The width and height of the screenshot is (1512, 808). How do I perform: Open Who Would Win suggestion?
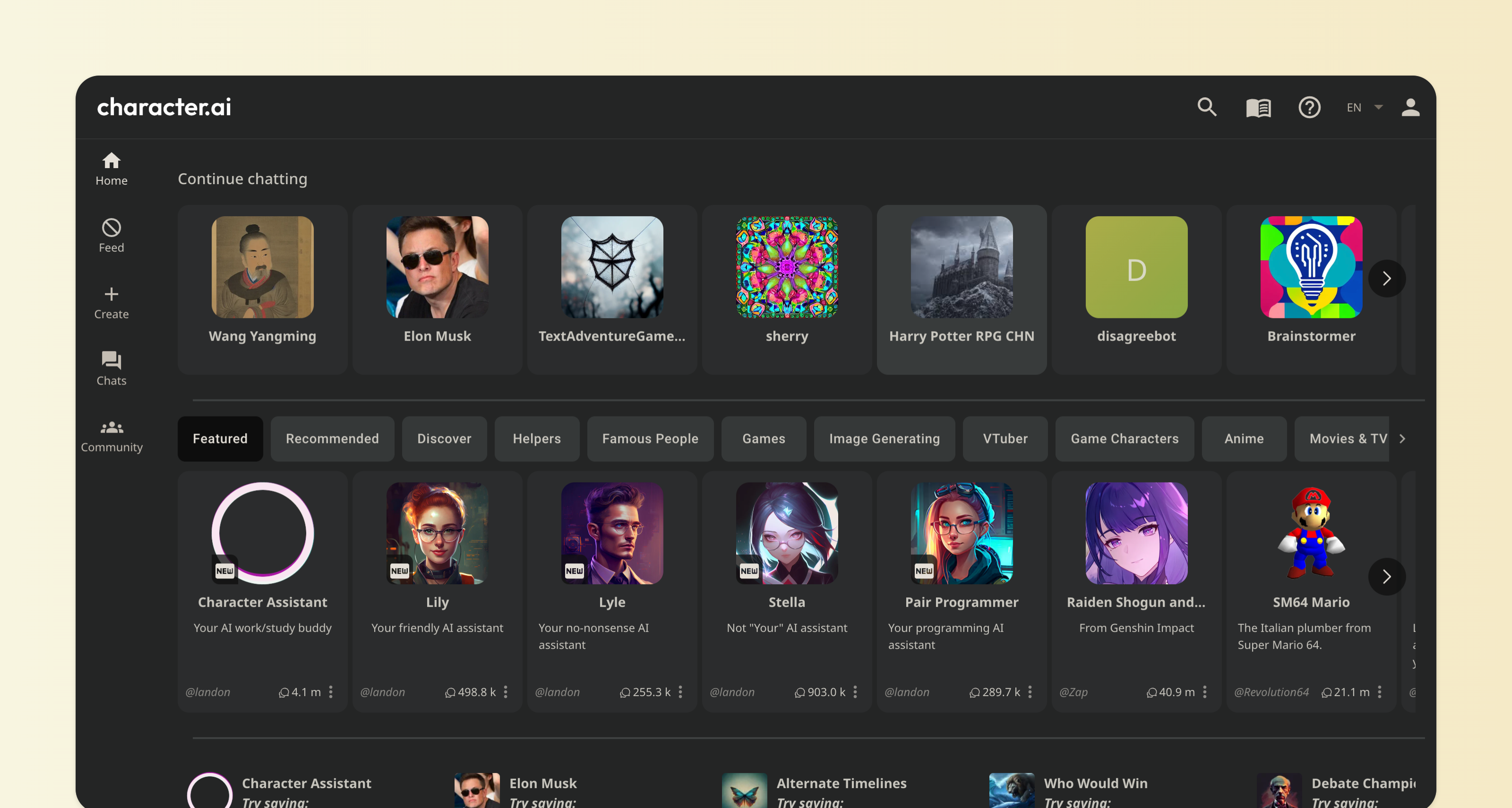tap(1069, 791)
